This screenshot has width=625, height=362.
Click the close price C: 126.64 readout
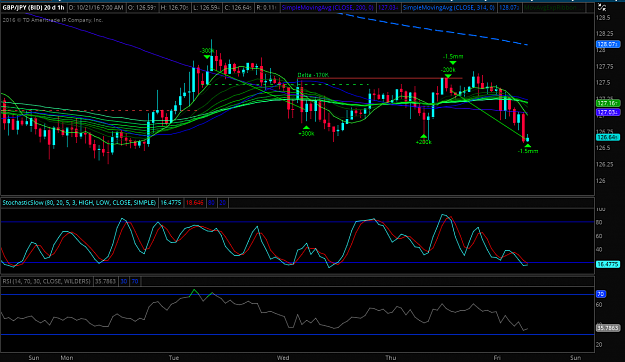[238, 8]
